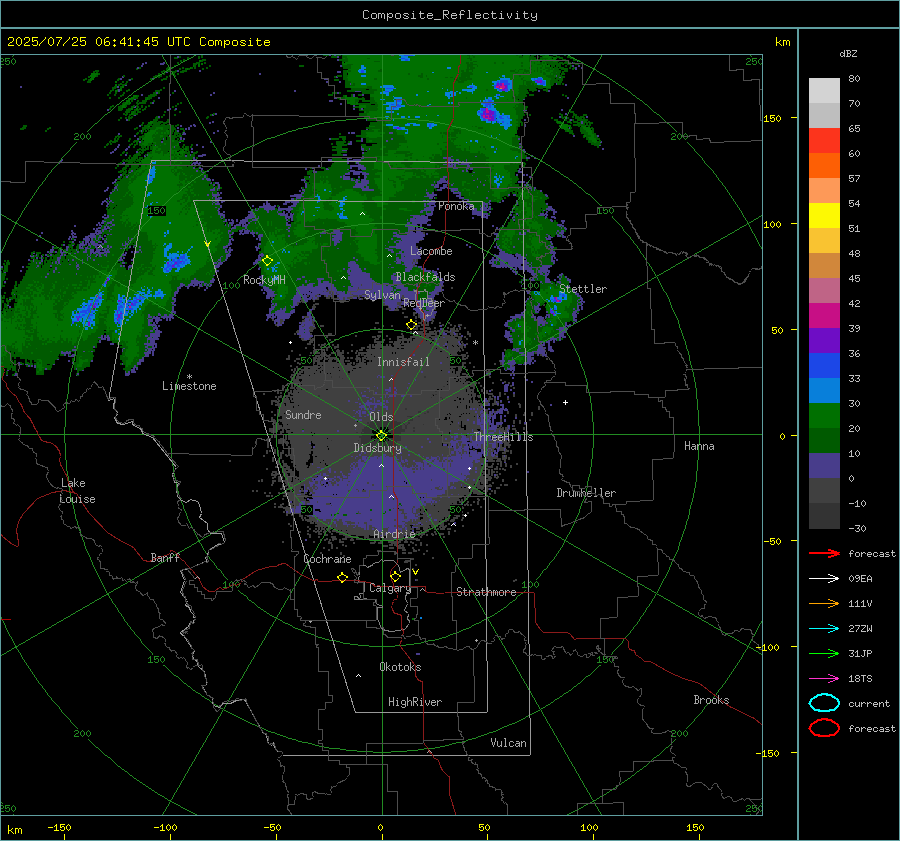
Task: Click the Lacombe city label
Action: click(431, 251)
